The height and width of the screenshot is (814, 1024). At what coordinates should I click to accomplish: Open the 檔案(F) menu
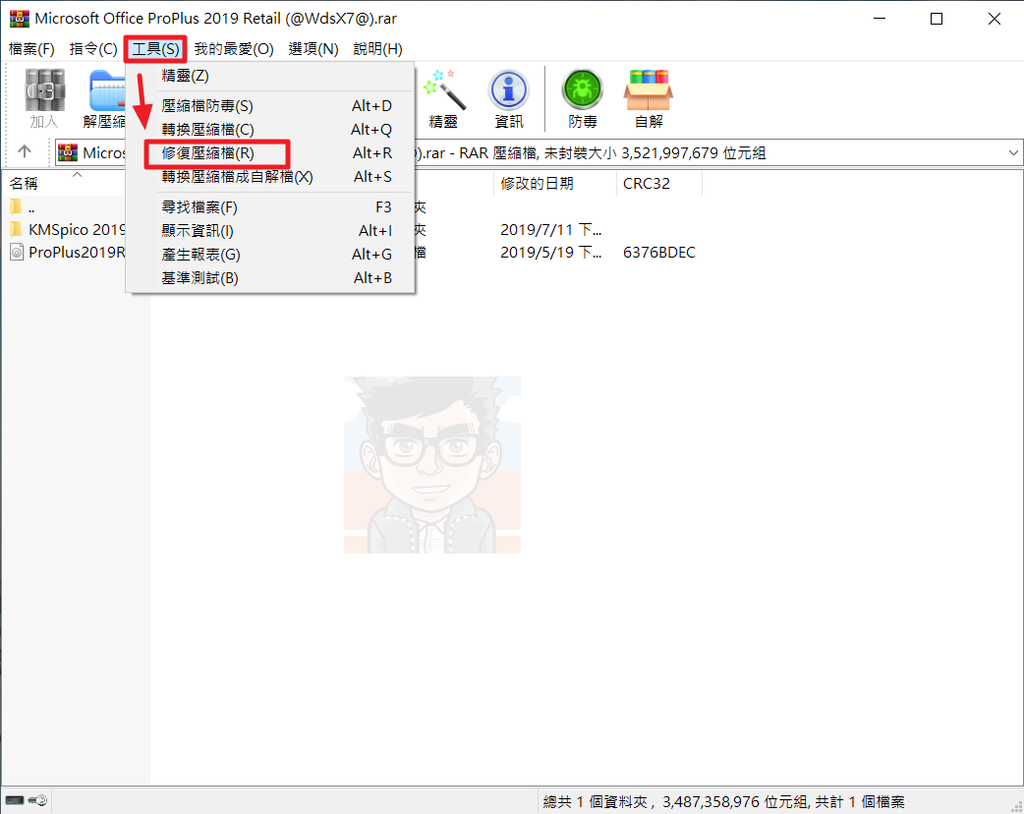click(x=31, y=49)
